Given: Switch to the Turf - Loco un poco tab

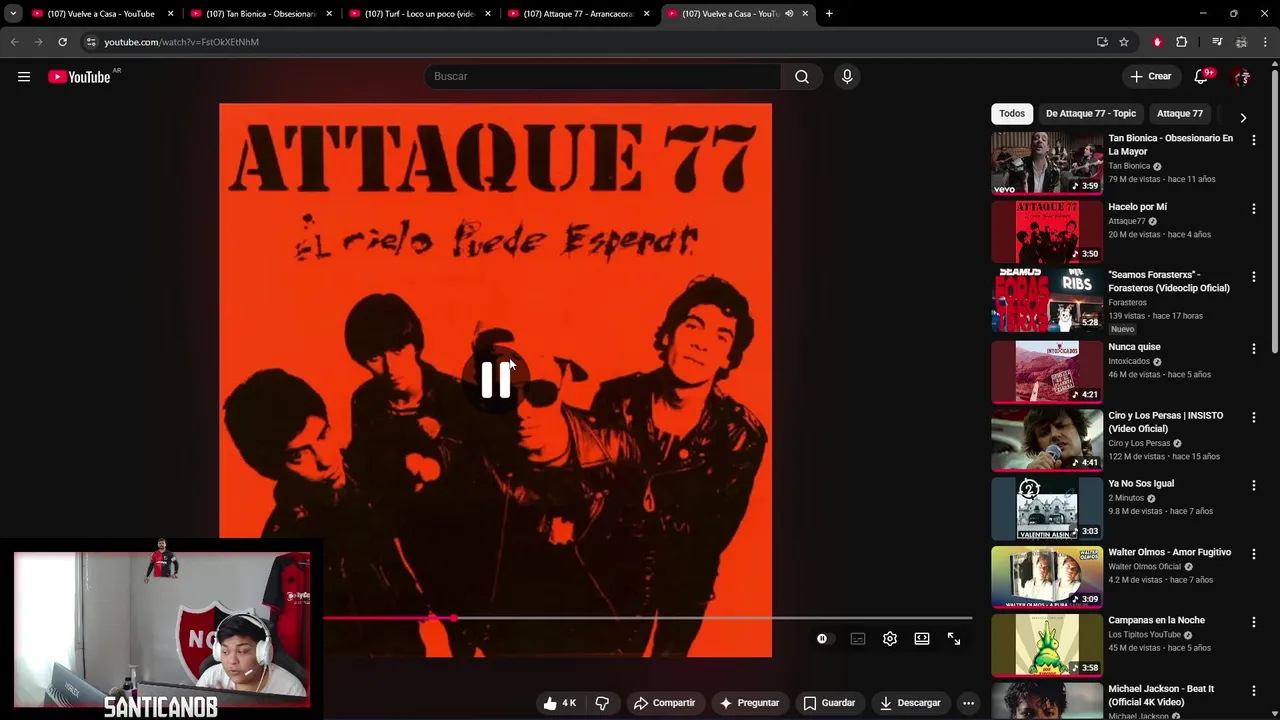Looking at the screenshot, I should (x=419, y=14).
